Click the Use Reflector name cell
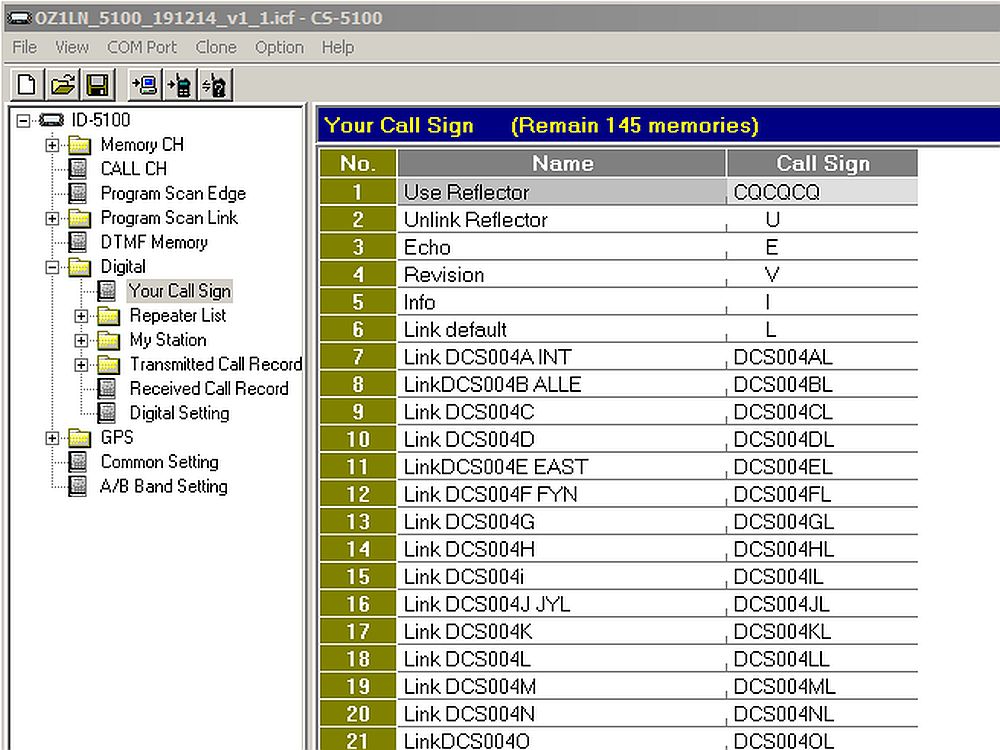This screenshot has width=1000, height=750. point(562,192)
